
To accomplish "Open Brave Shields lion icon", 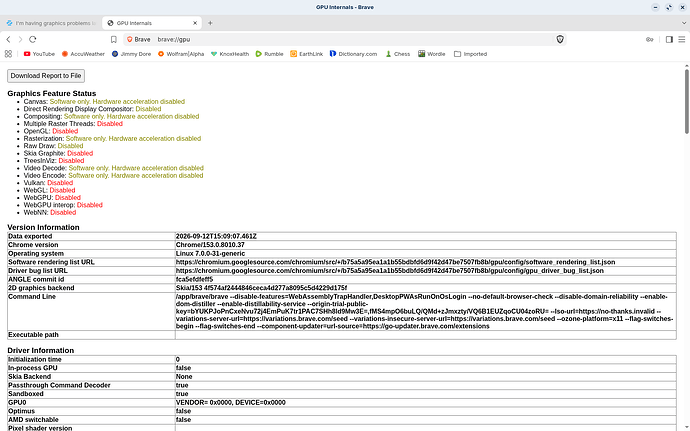I will (x=560, y=39).
